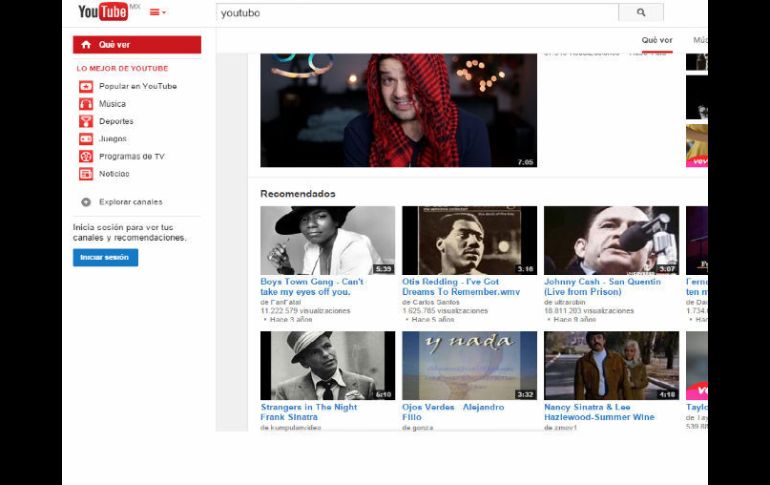
Task: Click Strangers in the Night thumbnail
Action: (327, 366)
